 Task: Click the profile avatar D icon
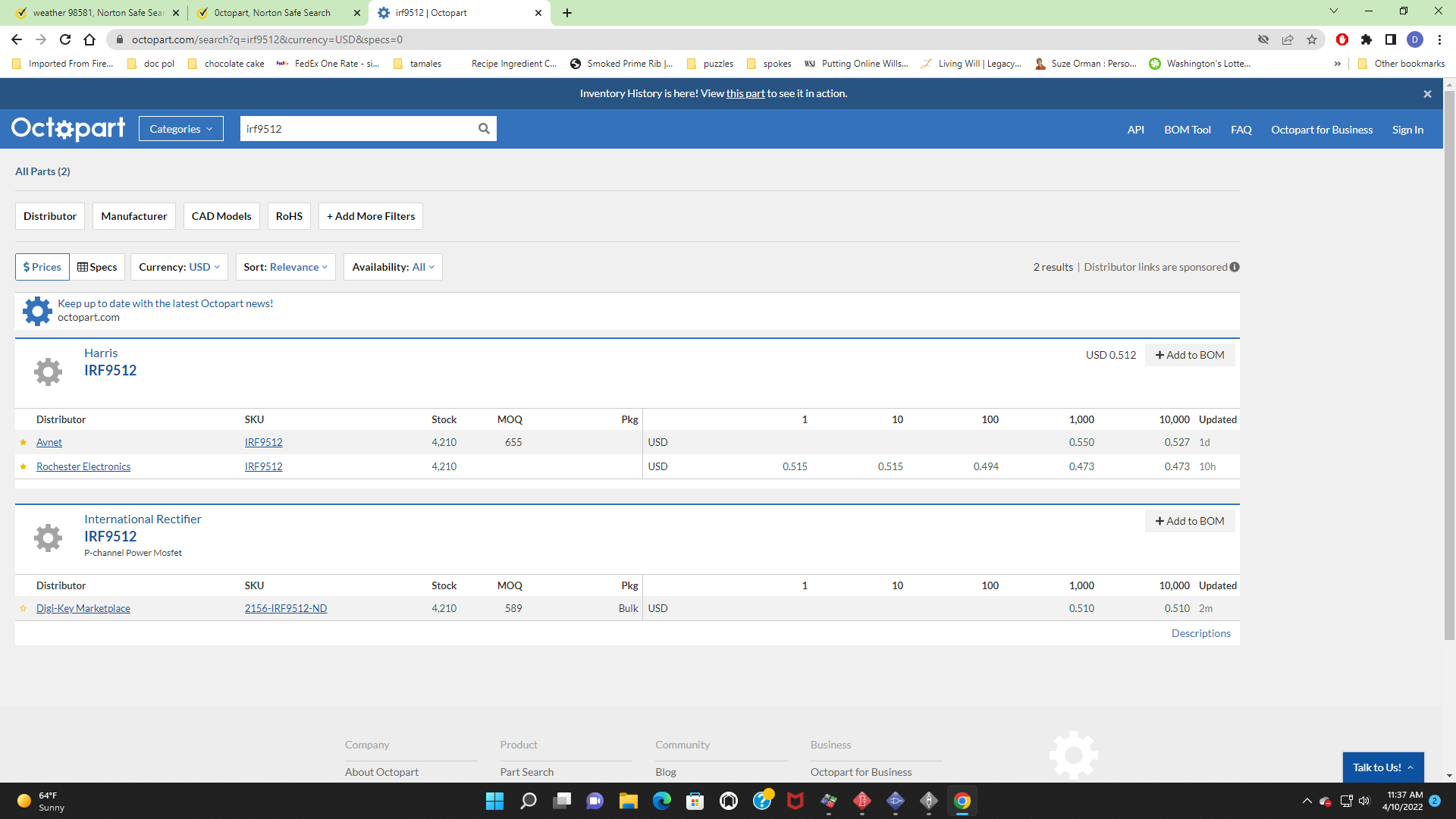tap(1415, 39)
